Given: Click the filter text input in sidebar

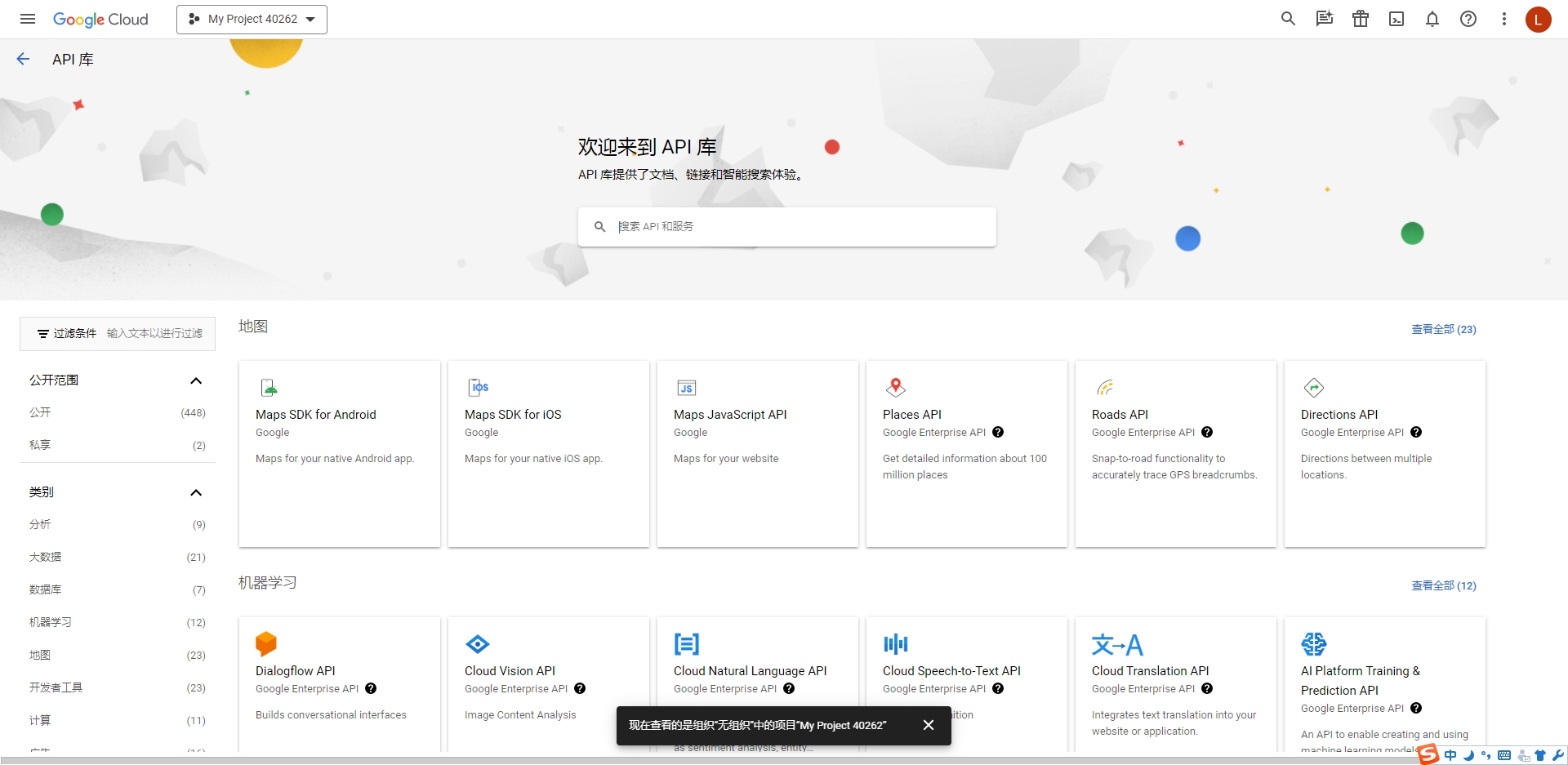Looking at the screenshot, I should point(155,333).
